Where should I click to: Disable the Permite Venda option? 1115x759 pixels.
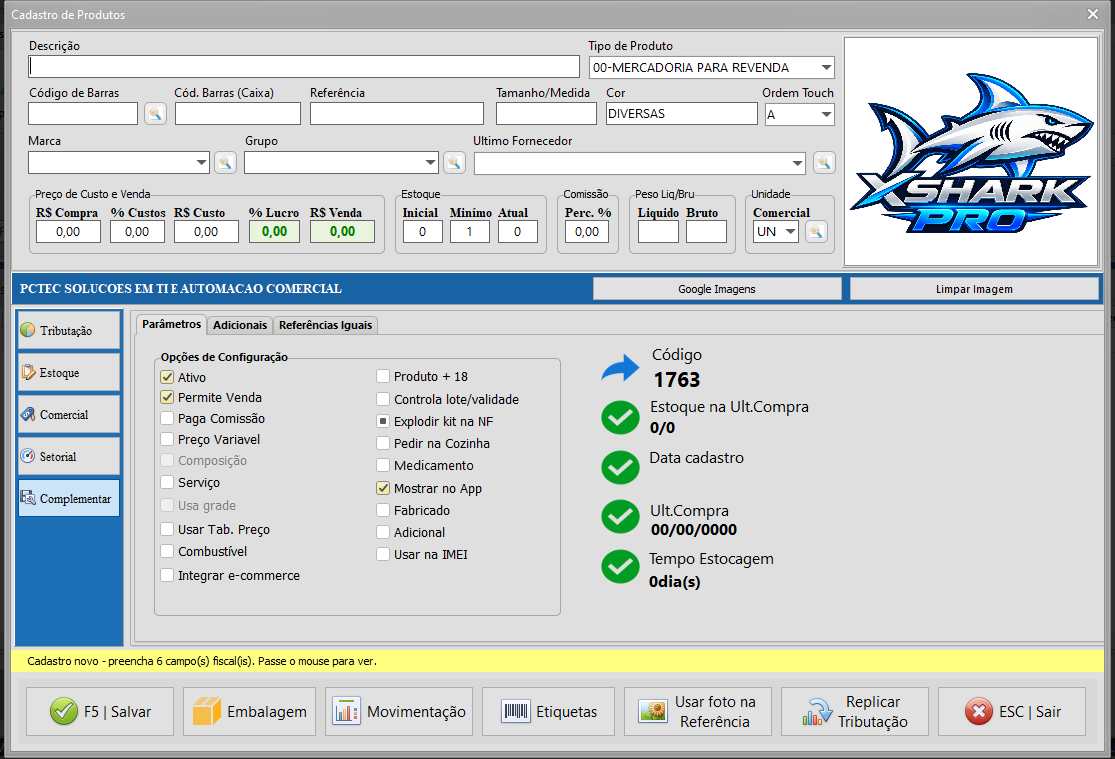pyautogui.click(x=167, y=397)
